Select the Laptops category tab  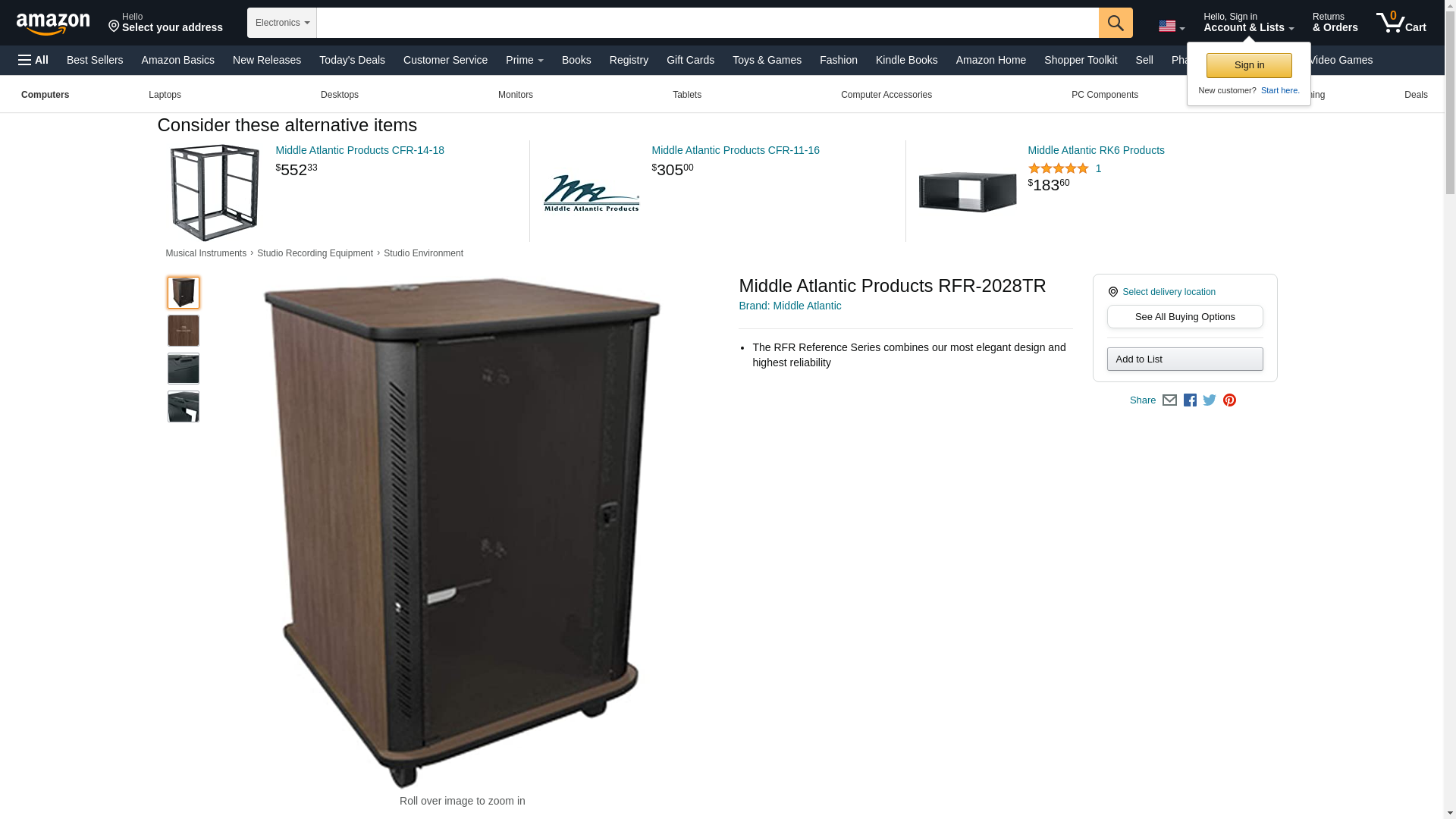pyautogui.click(x=165, y=95)
